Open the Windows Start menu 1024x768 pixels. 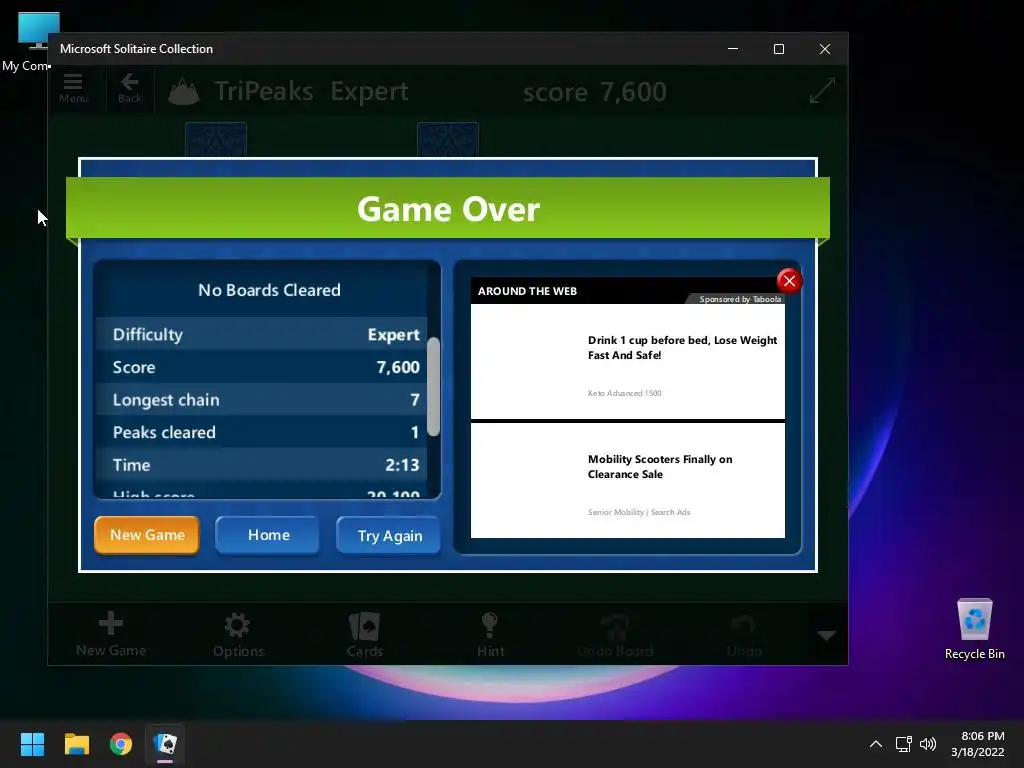[x=32, y=744]
